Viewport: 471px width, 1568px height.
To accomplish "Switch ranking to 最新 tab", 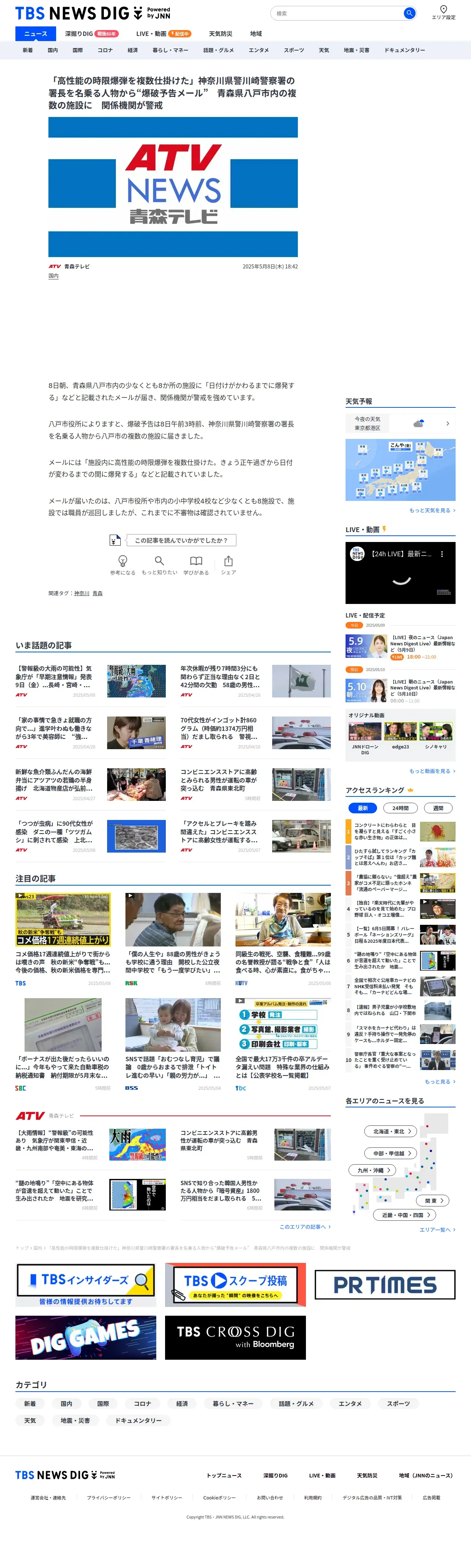I will coord(363,808).
